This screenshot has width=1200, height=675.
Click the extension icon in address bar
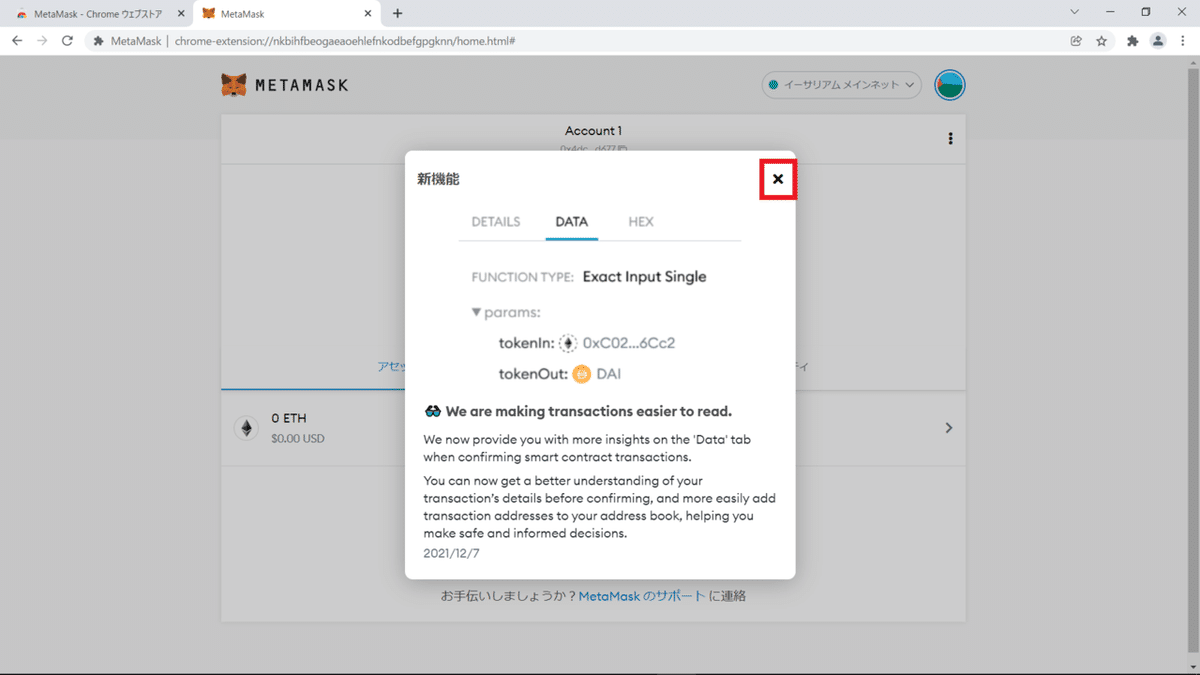coord(99,41)
